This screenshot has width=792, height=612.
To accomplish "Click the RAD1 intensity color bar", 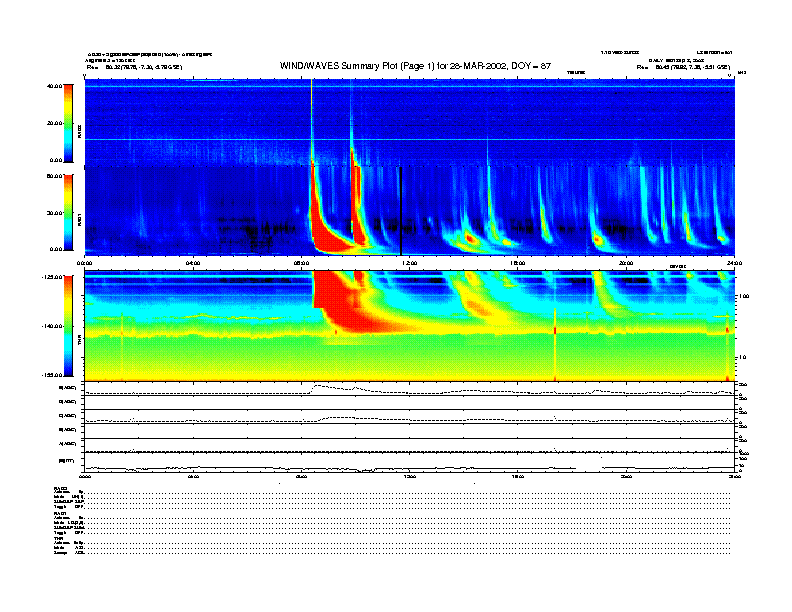I will coord(68,212).
